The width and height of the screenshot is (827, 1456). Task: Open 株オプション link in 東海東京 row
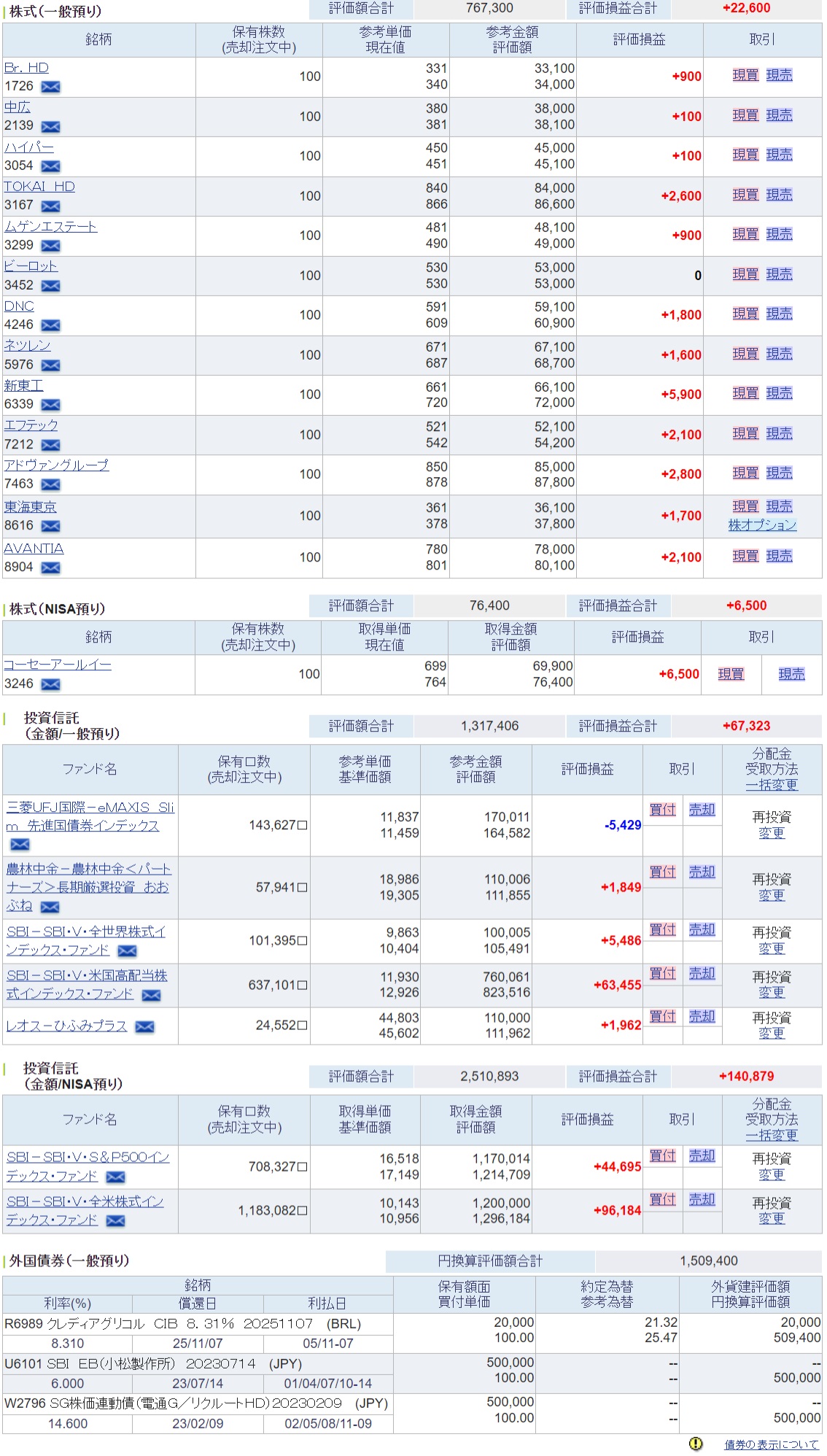point(762,524)
